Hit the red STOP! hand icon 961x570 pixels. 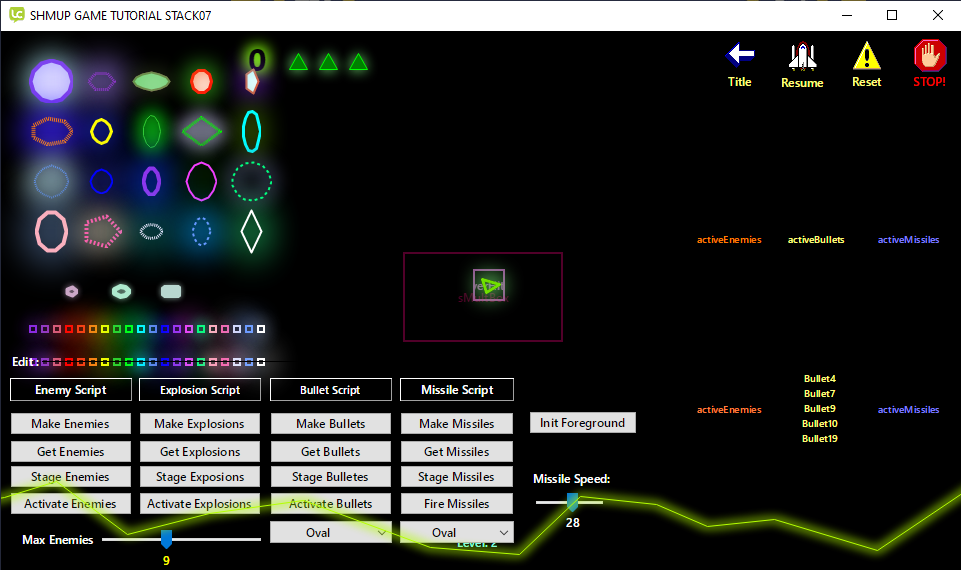(x=929, y=55)
